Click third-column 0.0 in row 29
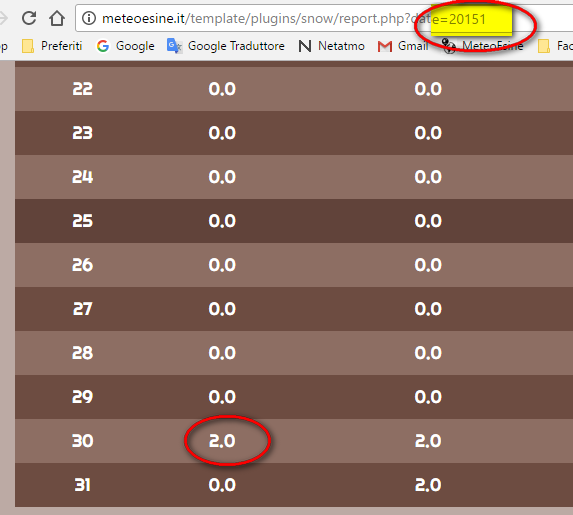Image resolution: width=573 pixels, height=515 pixels. point(428,397)
